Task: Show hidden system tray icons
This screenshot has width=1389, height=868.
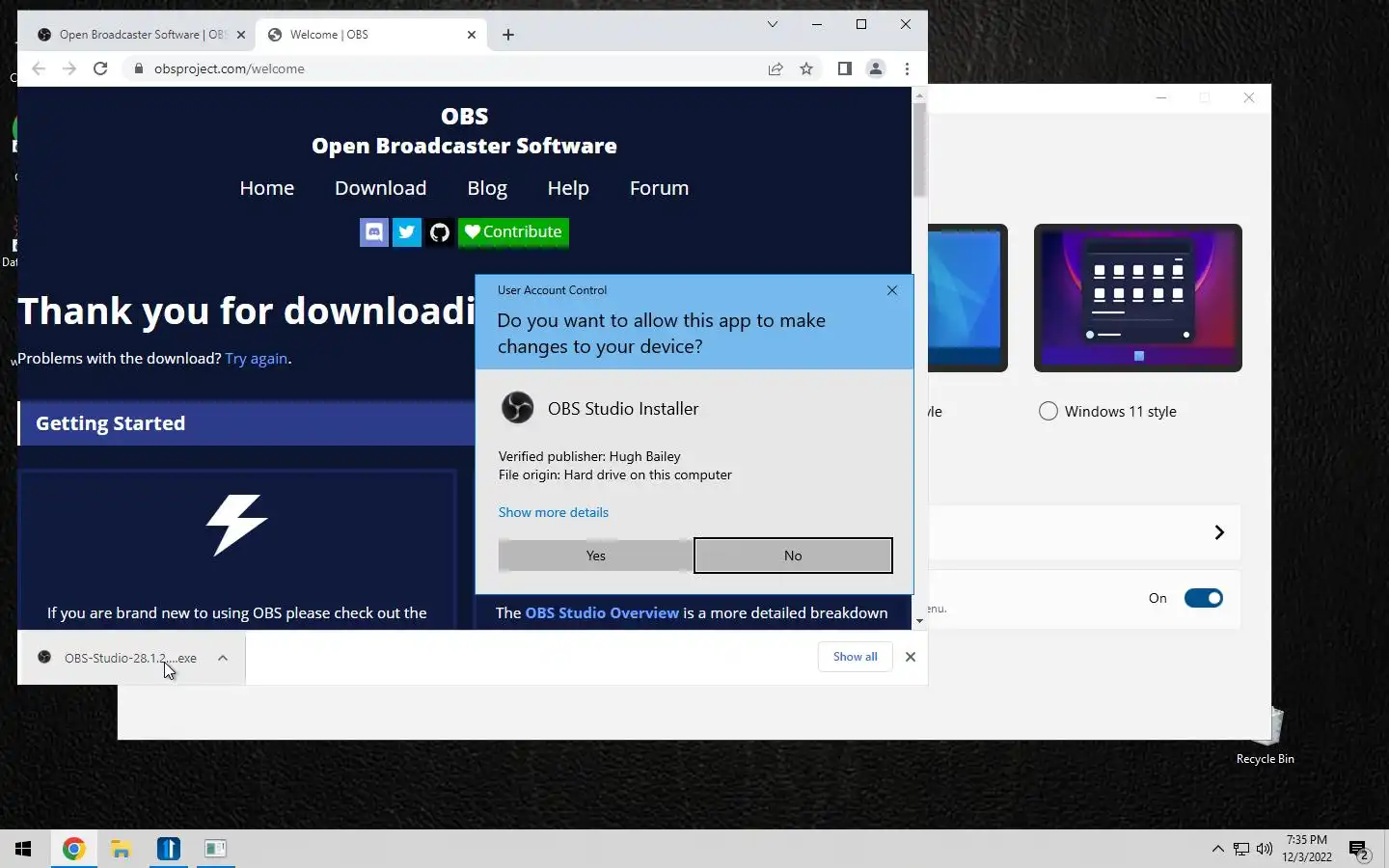Action: (x=1217, y=849)
